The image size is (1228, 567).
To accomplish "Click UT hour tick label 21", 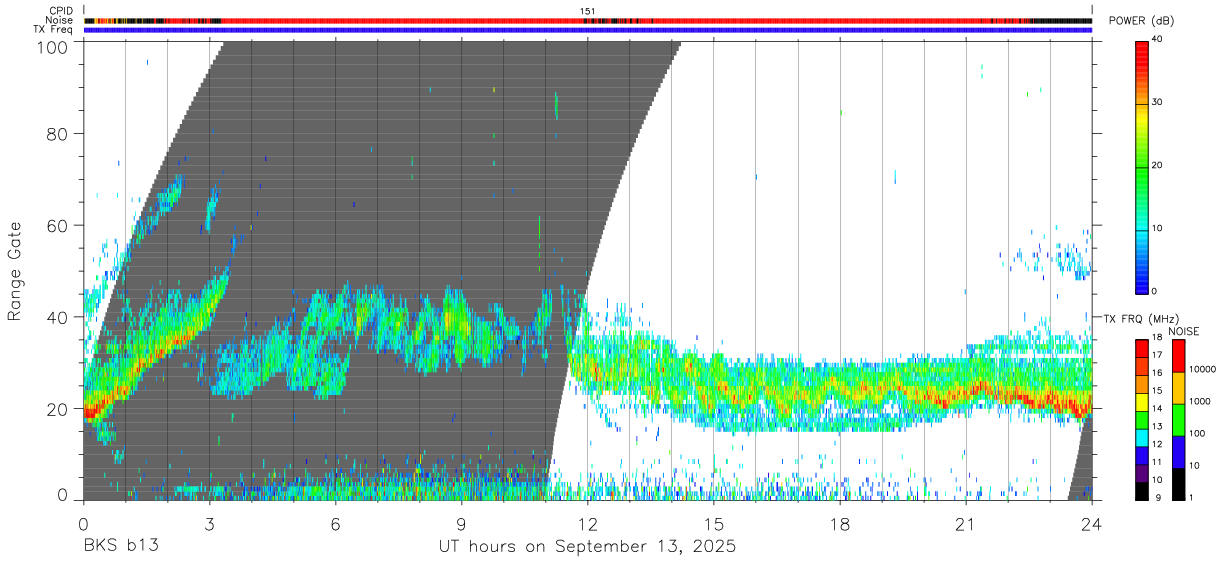I will tap(965, 523).
